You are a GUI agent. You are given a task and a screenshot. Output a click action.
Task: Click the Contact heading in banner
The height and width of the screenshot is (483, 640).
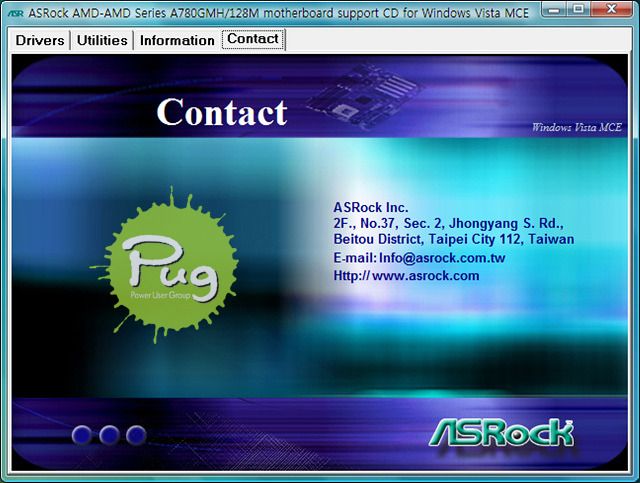tap(222, 112)
